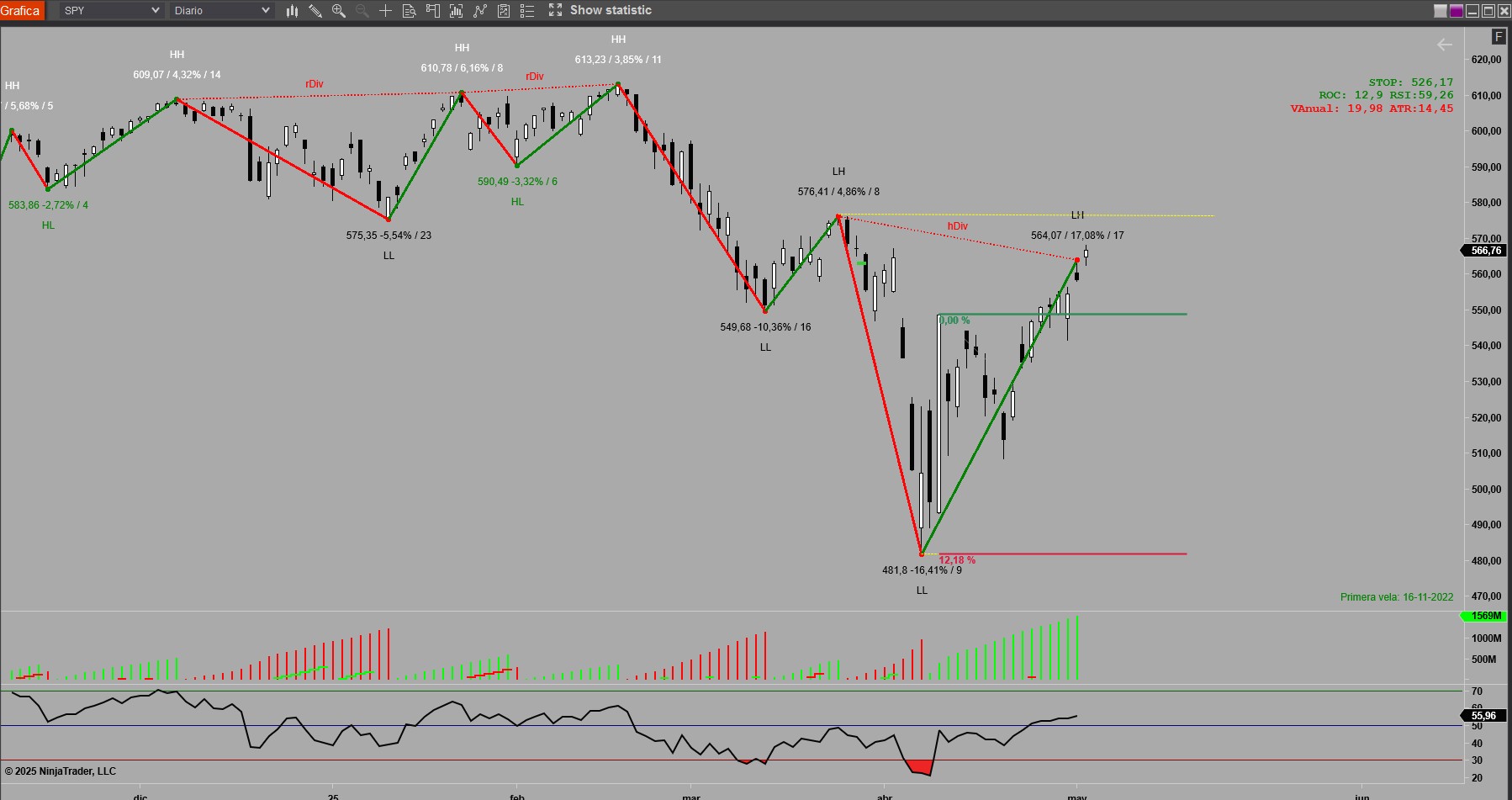Click the mar date axis label
The width and height of the screenshot is (1512, 800).
691,796
